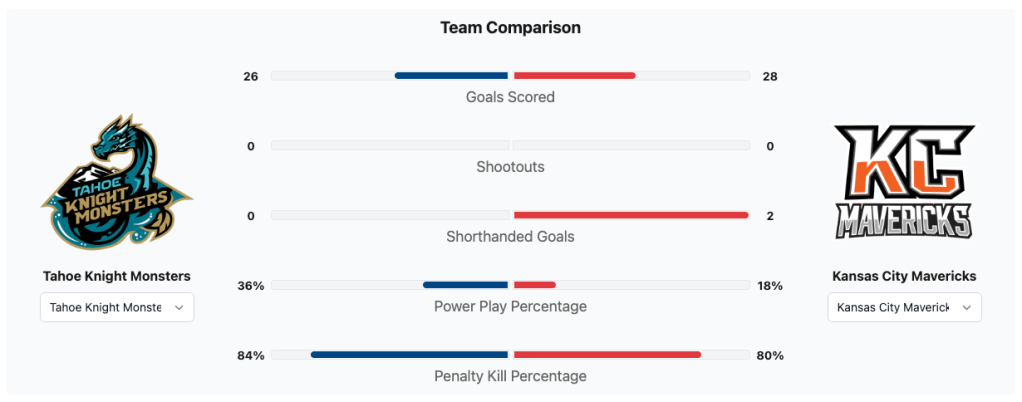Click the Team Comparison heading
Viewport: 1022px width, 402px height.
(510, 28)
